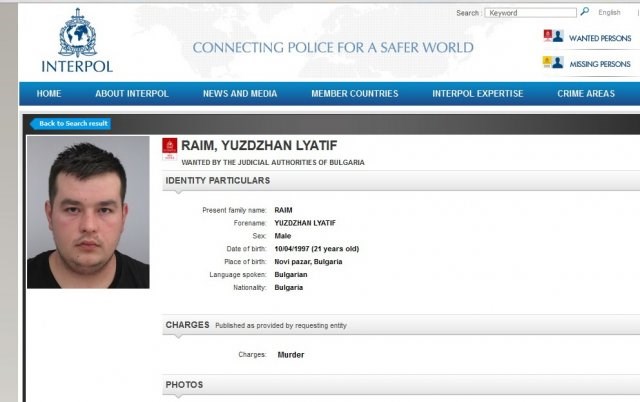Open the INTERPOL EXPERTISE menu

click(x=478, y=93)
